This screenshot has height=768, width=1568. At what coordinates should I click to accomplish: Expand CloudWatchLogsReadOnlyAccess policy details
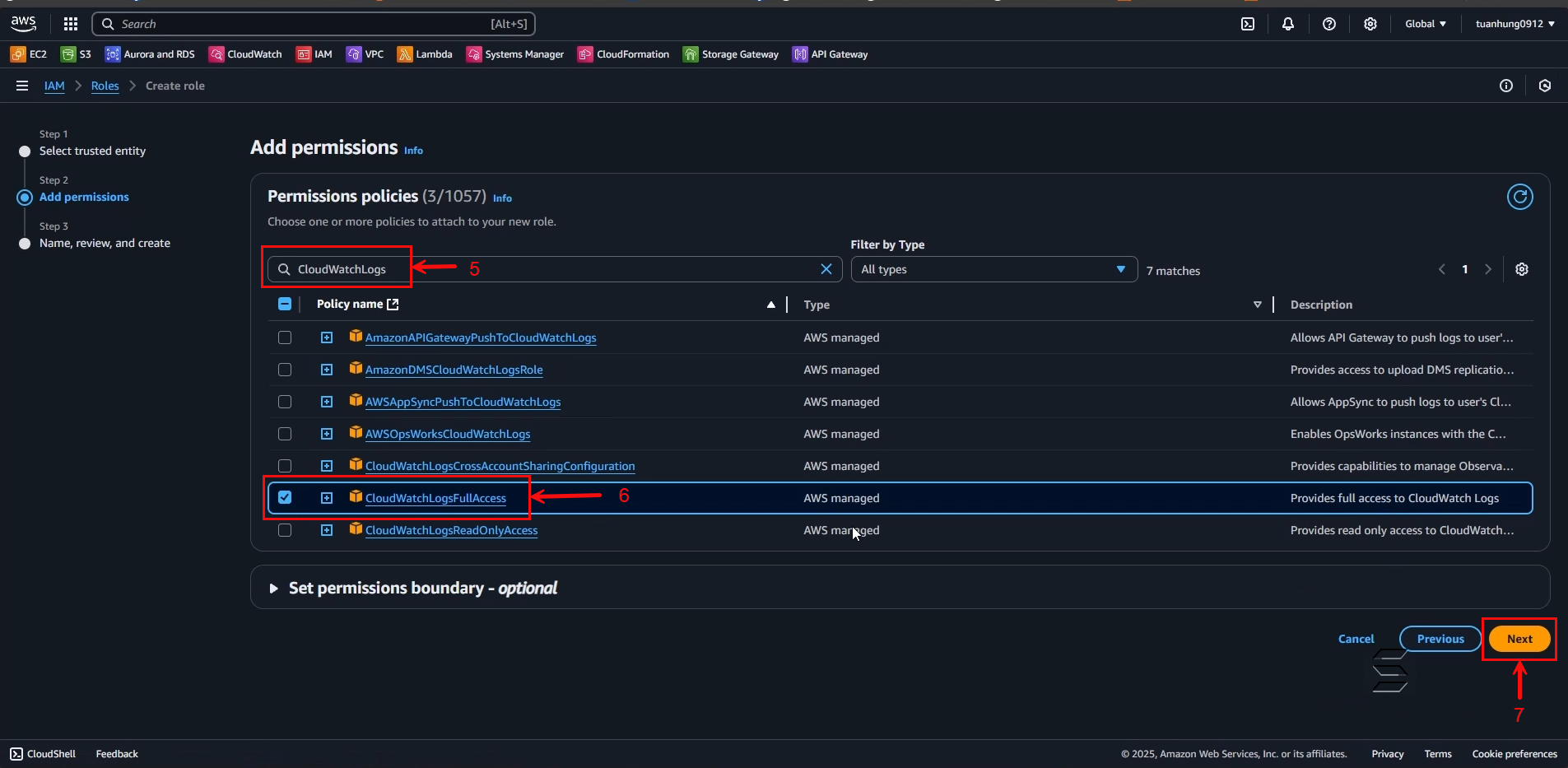coord(327,530)
